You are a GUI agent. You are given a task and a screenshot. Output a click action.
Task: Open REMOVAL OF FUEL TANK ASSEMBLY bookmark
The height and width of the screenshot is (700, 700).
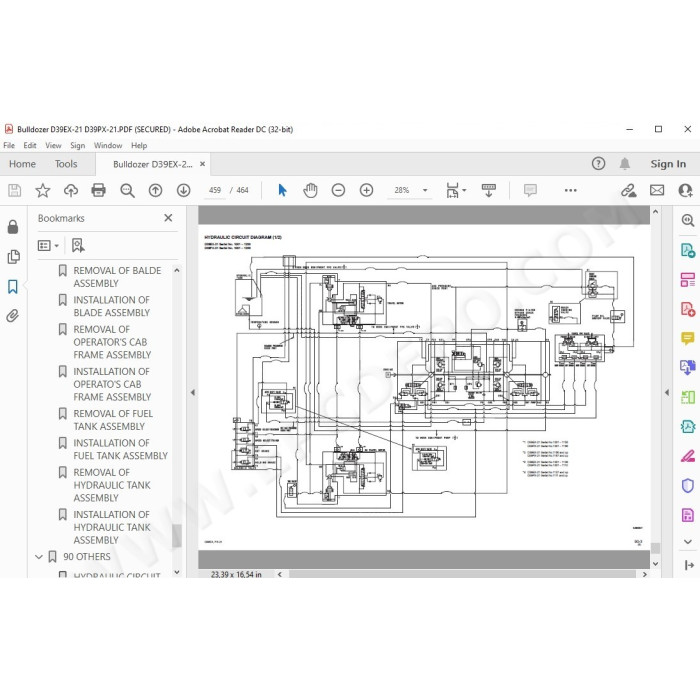click(113, 420)
